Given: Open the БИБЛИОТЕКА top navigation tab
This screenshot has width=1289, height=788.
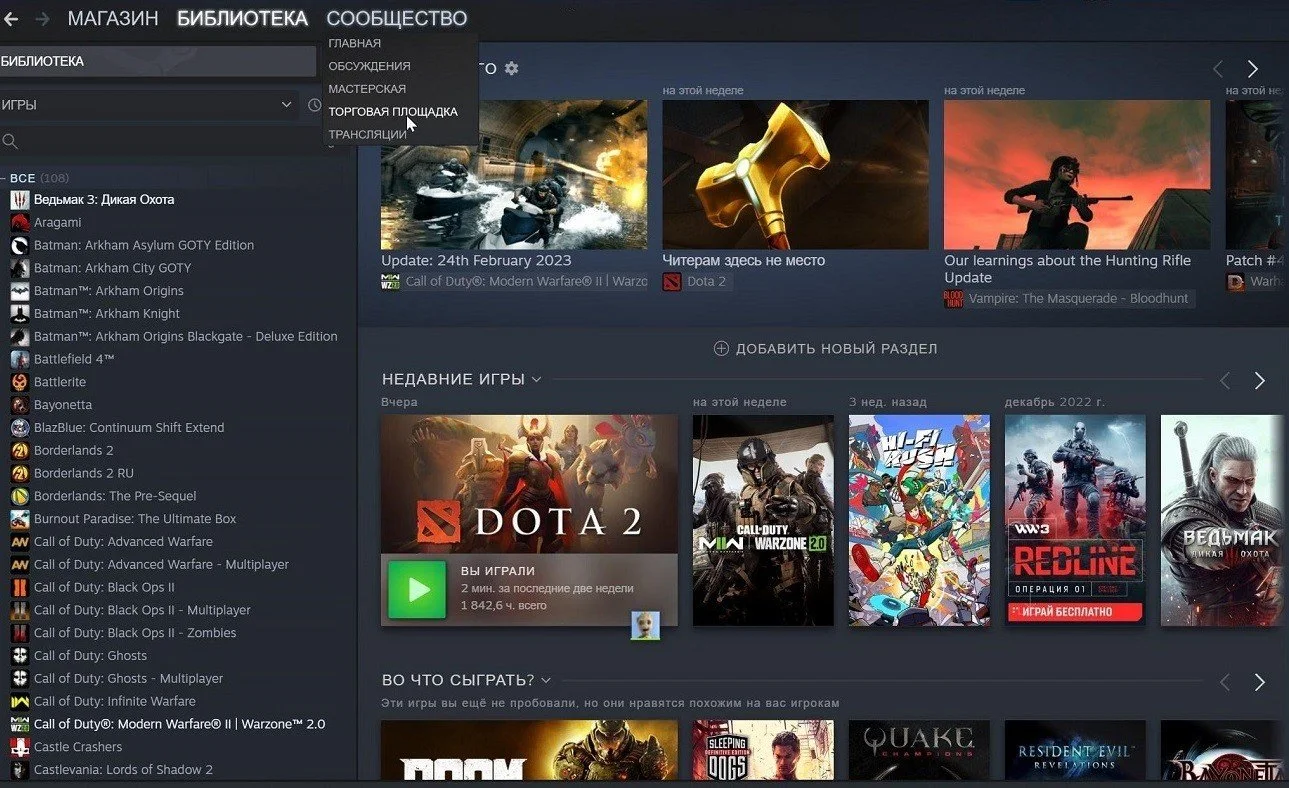Looking at the screenshot, I should point(242,18).
